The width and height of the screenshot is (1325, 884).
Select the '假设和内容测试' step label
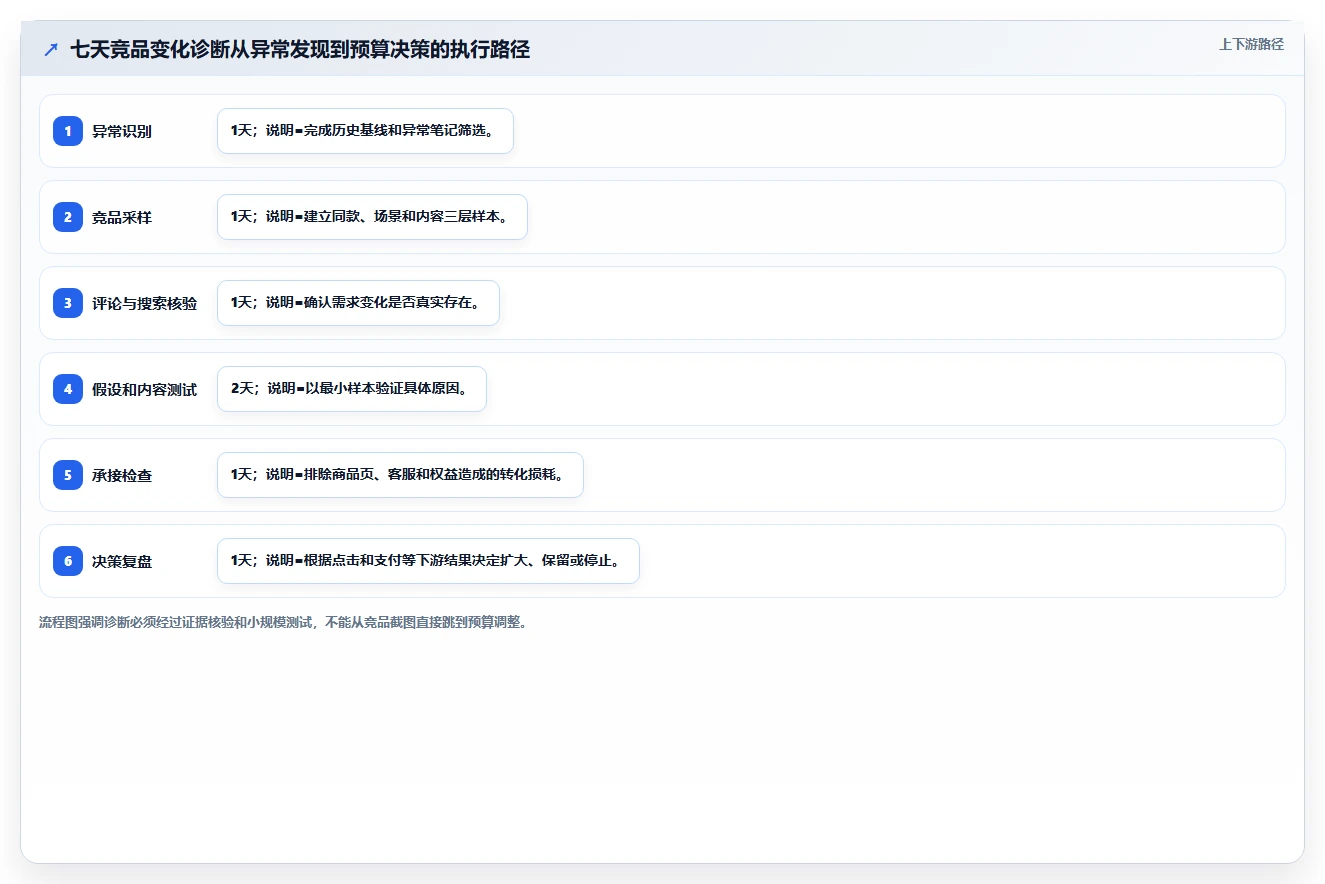[145, 389]
